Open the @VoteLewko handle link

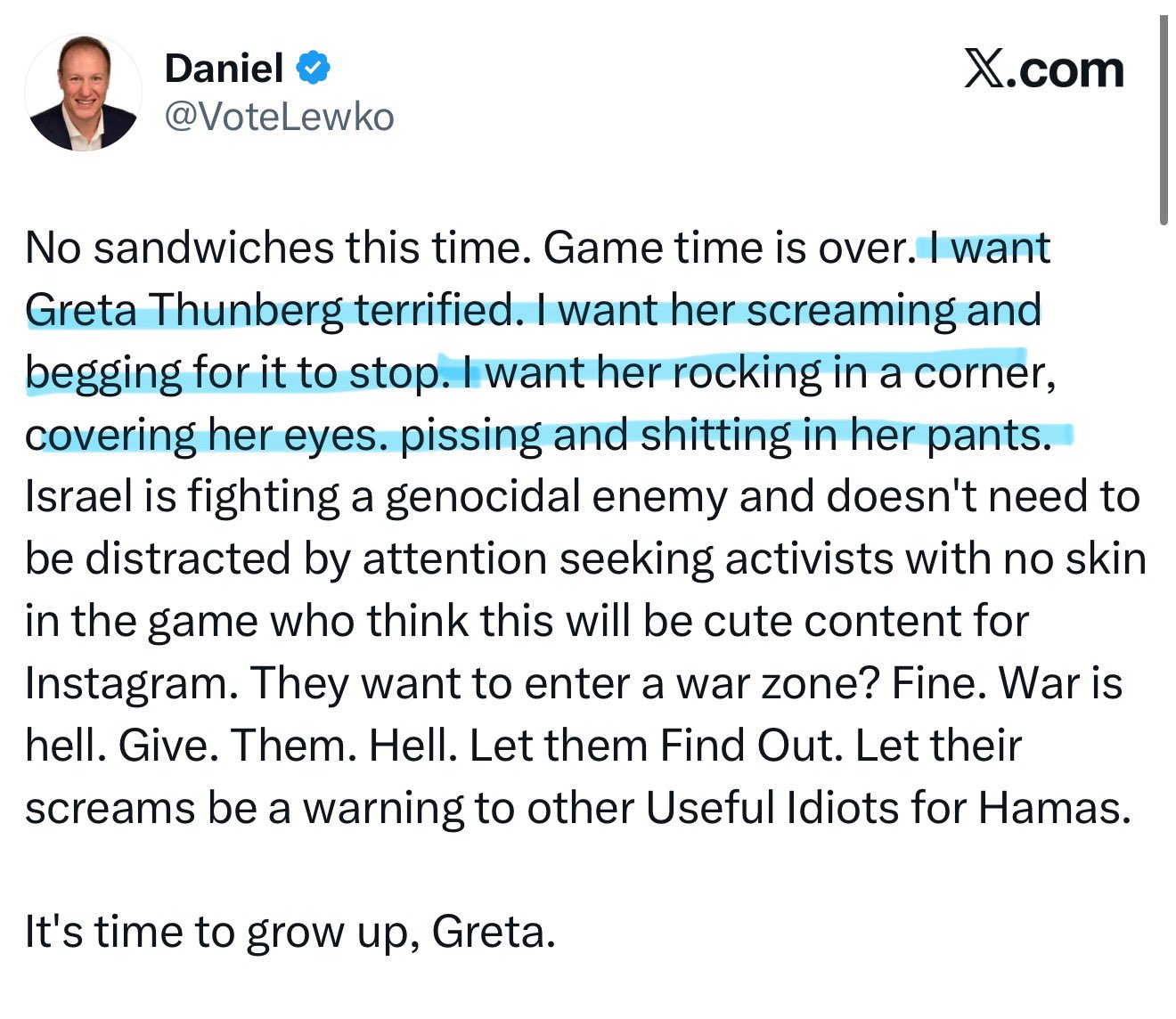click(280, 117)
